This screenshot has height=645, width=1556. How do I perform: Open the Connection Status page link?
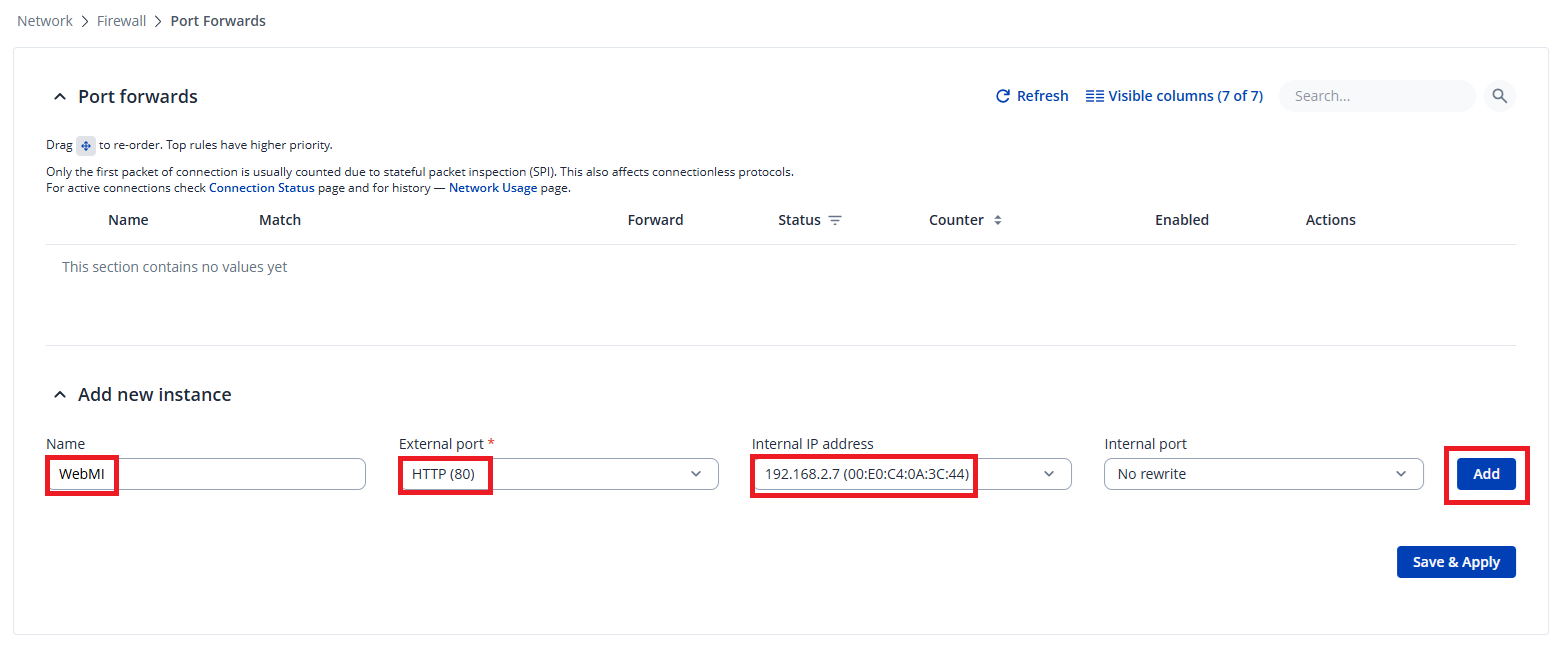(x=261, y=188)
